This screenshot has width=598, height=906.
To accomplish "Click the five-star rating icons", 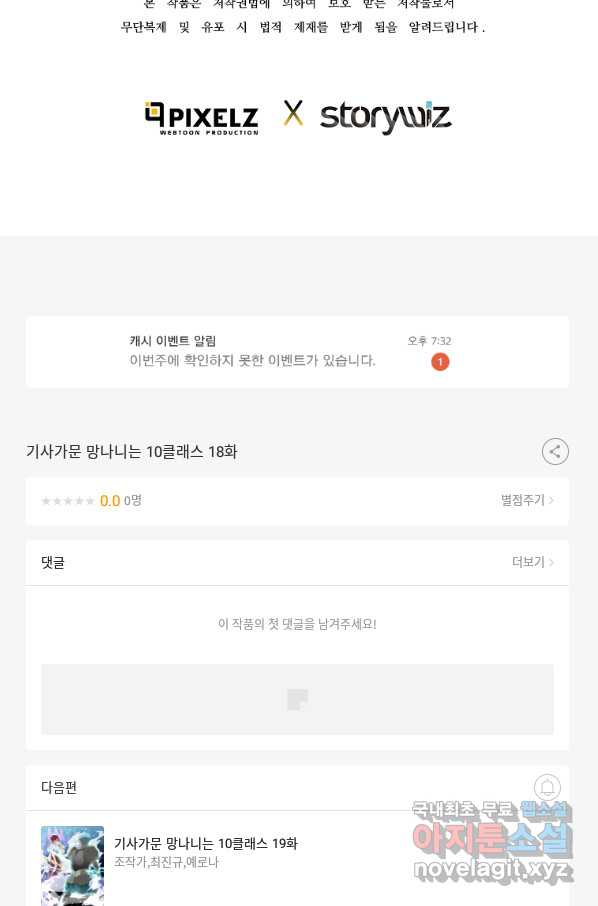I will coord(68,501).
